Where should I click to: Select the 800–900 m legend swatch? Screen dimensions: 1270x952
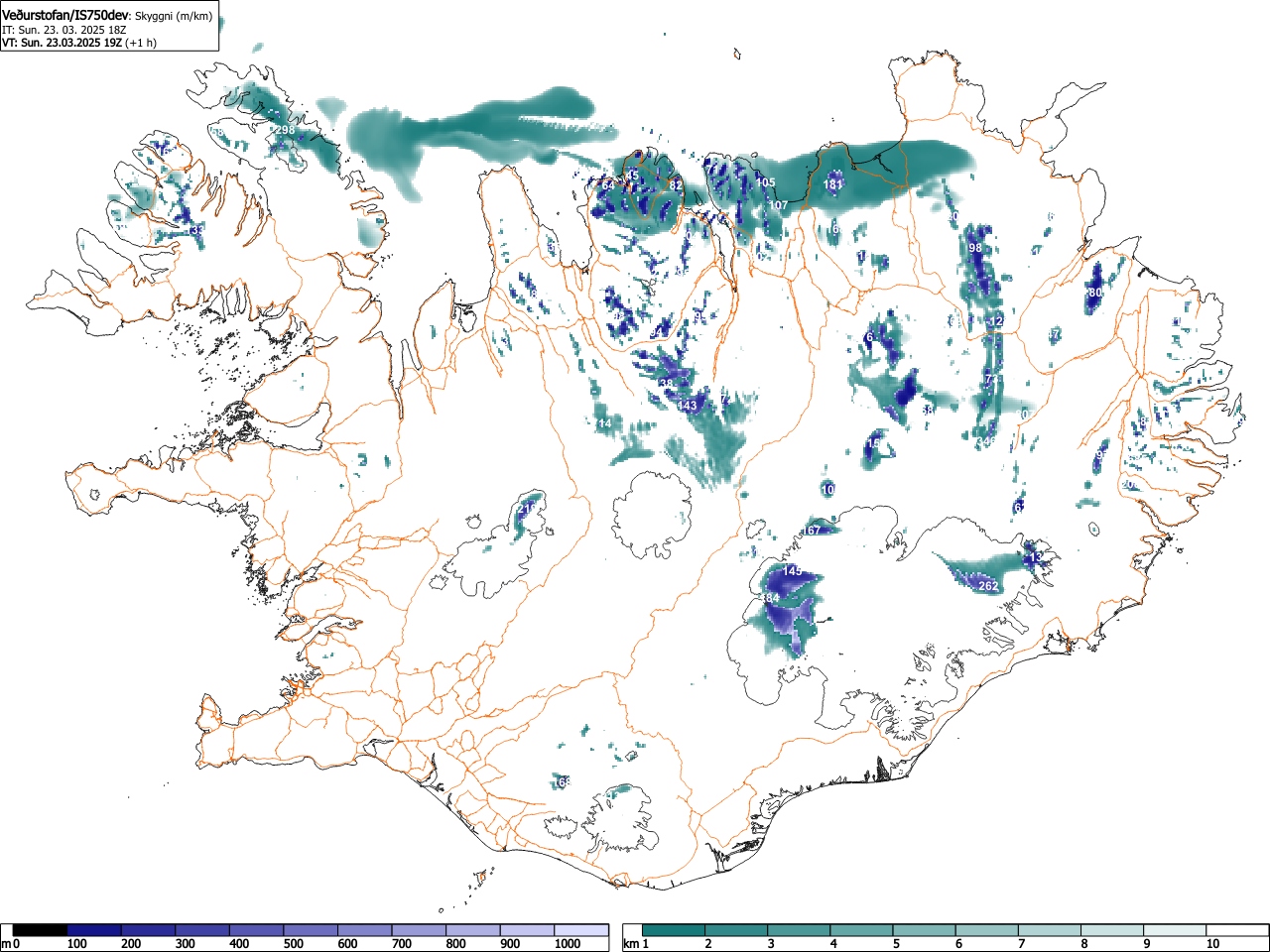472,930
